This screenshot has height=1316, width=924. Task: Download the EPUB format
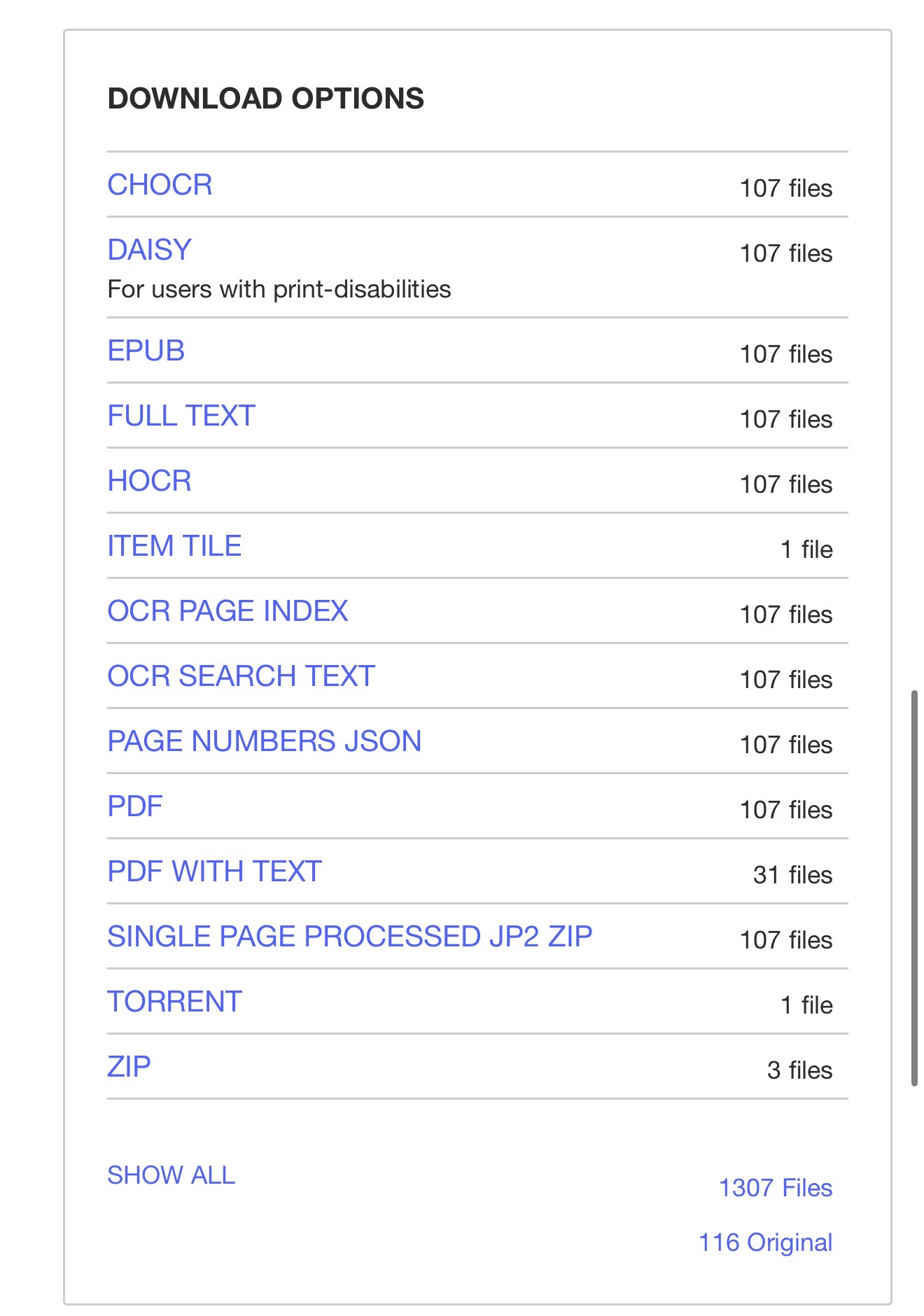point(146,351)
